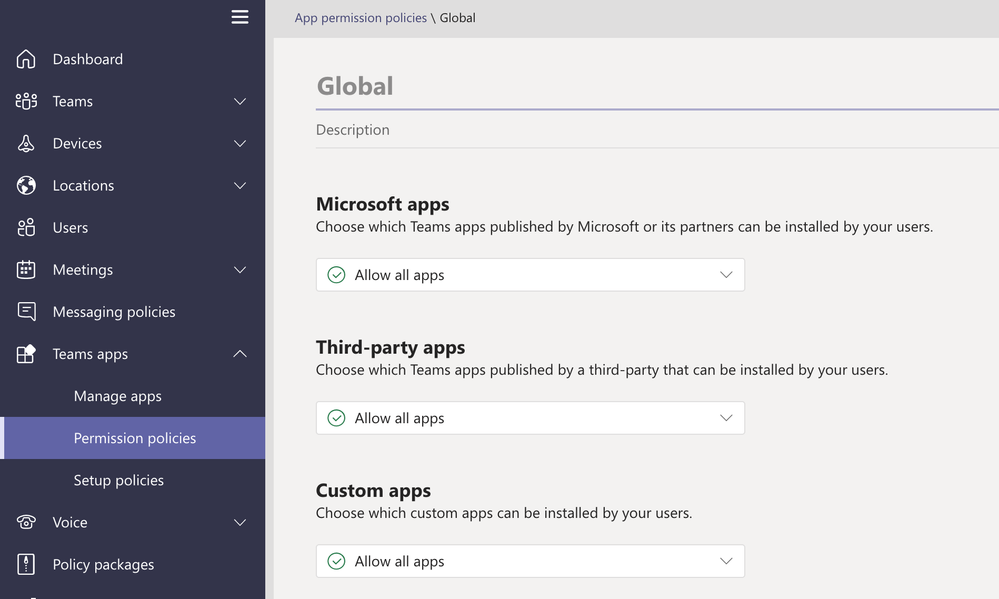Select Setup policies in sidebar
The width and height of the screenshot is (999, 599).
pos(118,480)
